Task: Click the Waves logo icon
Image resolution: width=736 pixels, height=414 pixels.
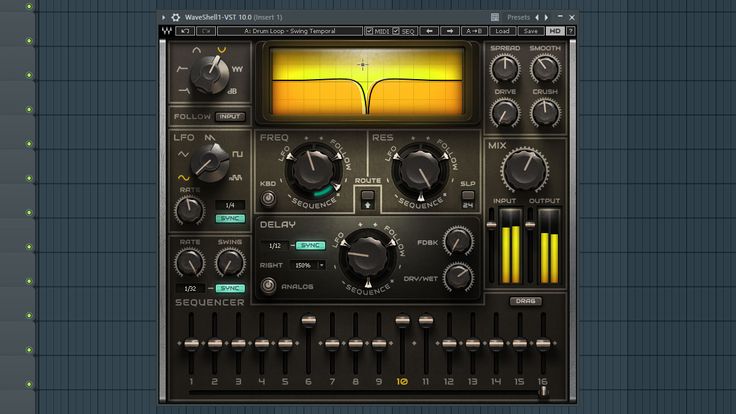Action: [166, 31]
